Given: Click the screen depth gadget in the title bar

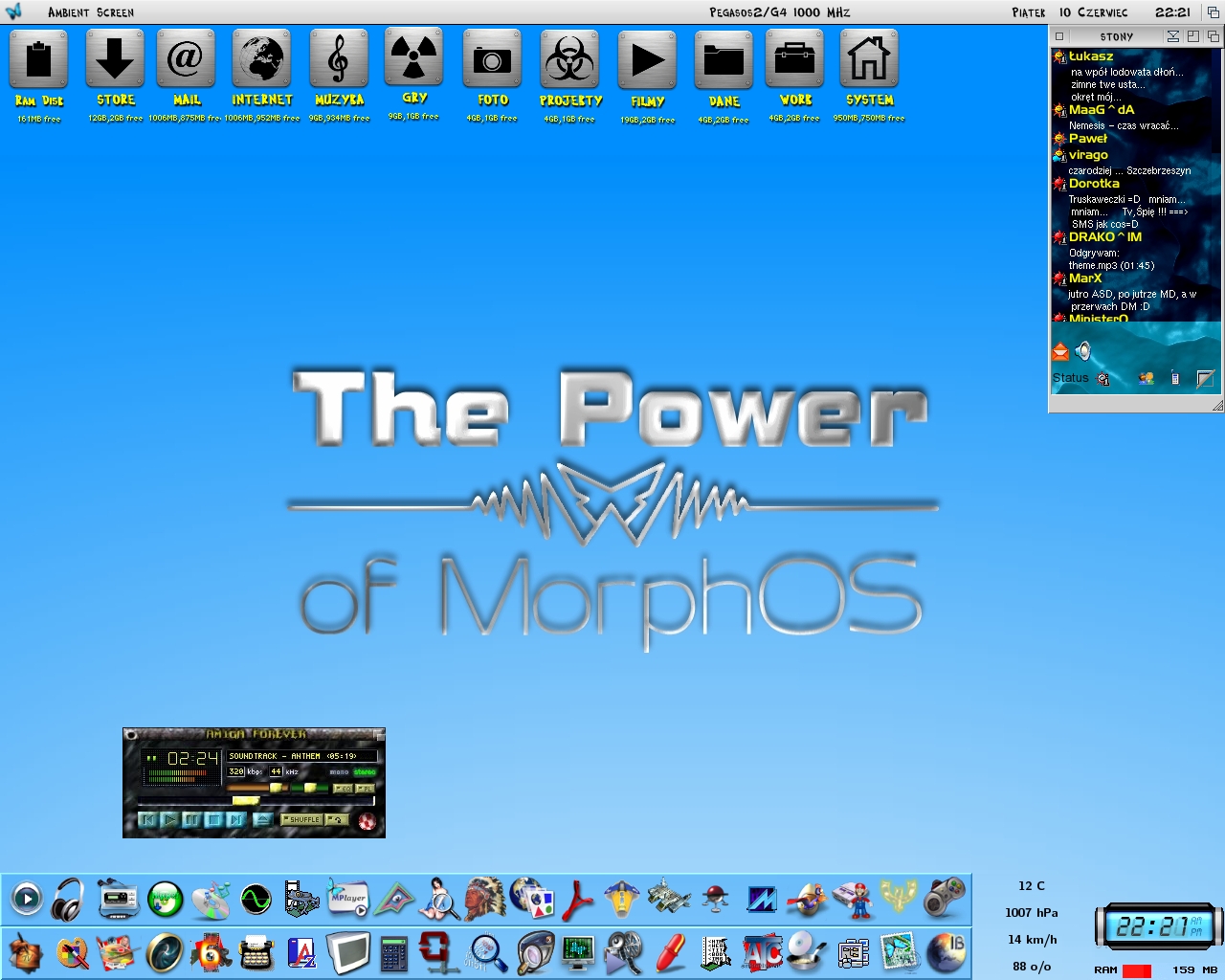Looking at the screenshot, I should click(1214, 12).
